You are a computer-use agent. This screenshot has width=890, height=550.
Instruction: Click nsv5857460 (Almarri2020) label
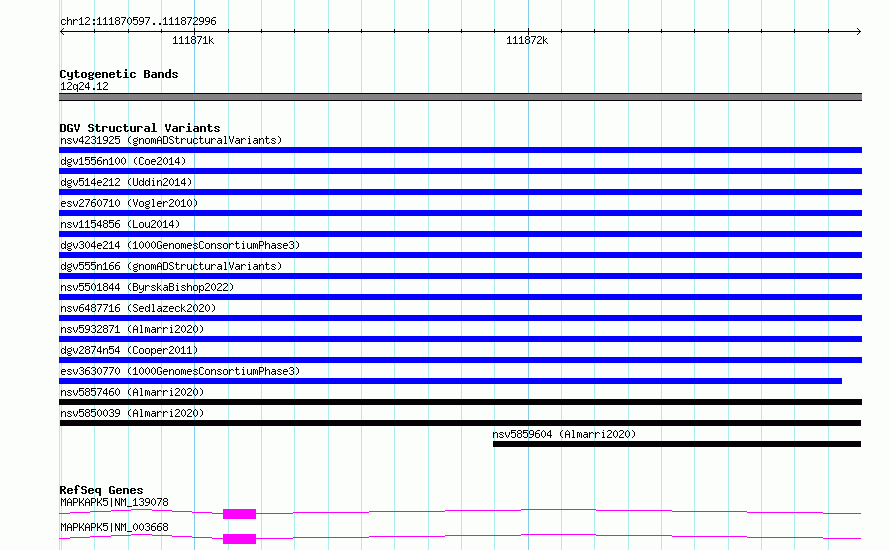pos(132,392)
